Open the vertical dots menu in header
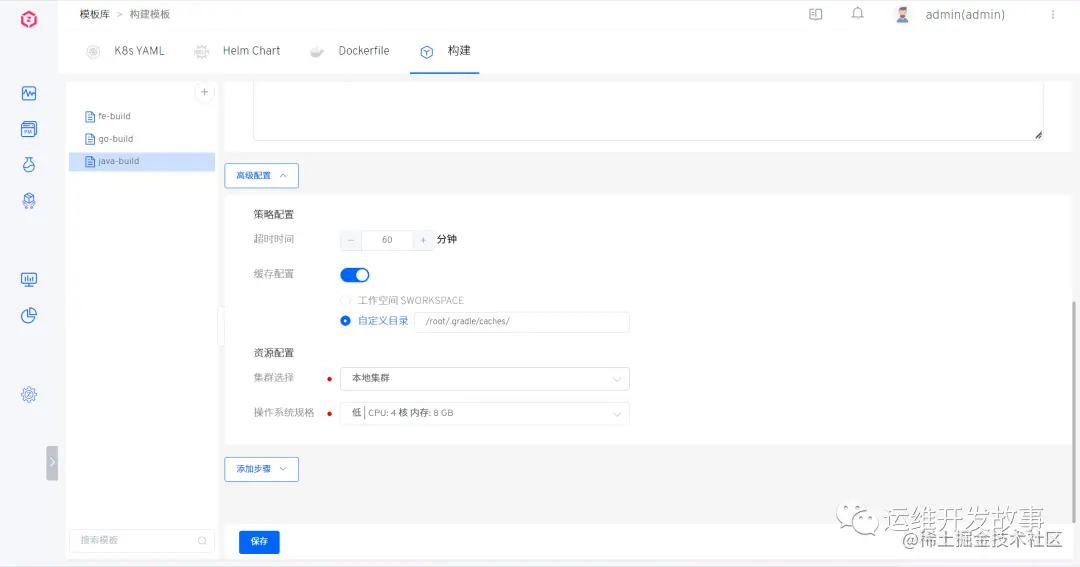The width and height of the screenshot is (1080, 567). point(1053,14)
